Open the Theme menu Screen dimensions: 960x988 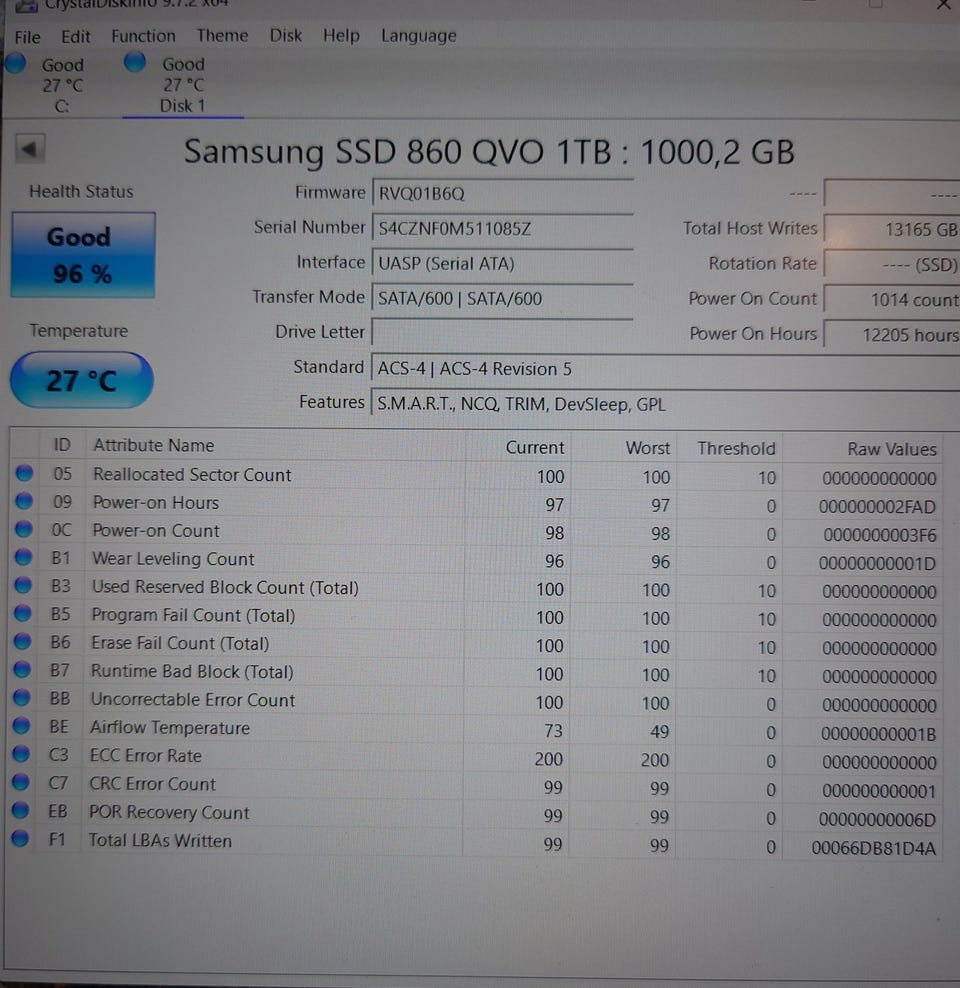tap(222, 35)
